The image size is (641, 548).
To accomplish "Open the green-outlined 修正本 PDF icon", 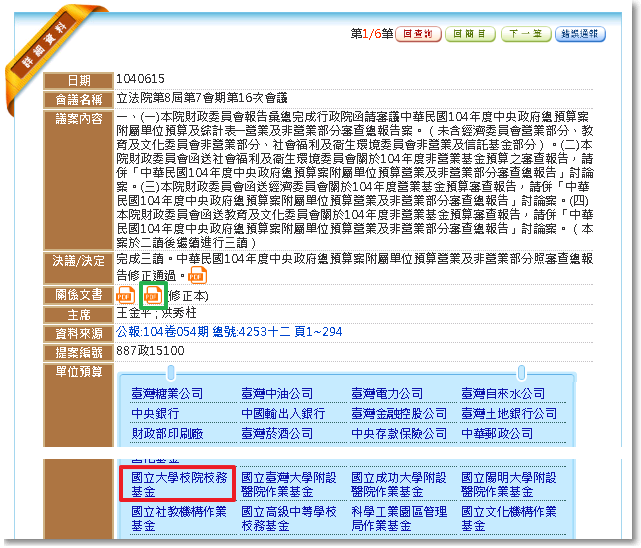I will [153, 295].
